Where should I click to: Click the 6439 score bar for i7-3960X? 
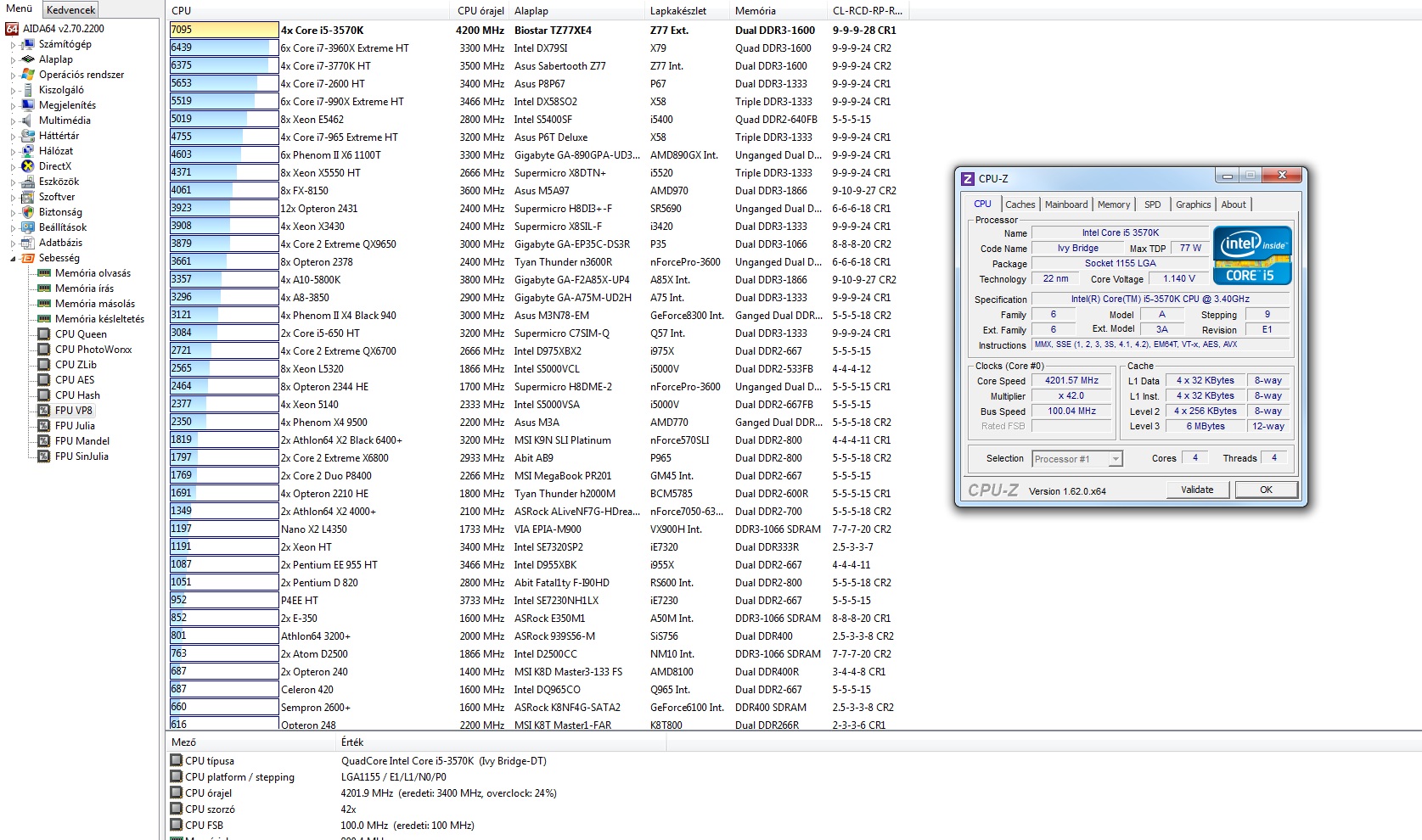click(x=224, y=48)
